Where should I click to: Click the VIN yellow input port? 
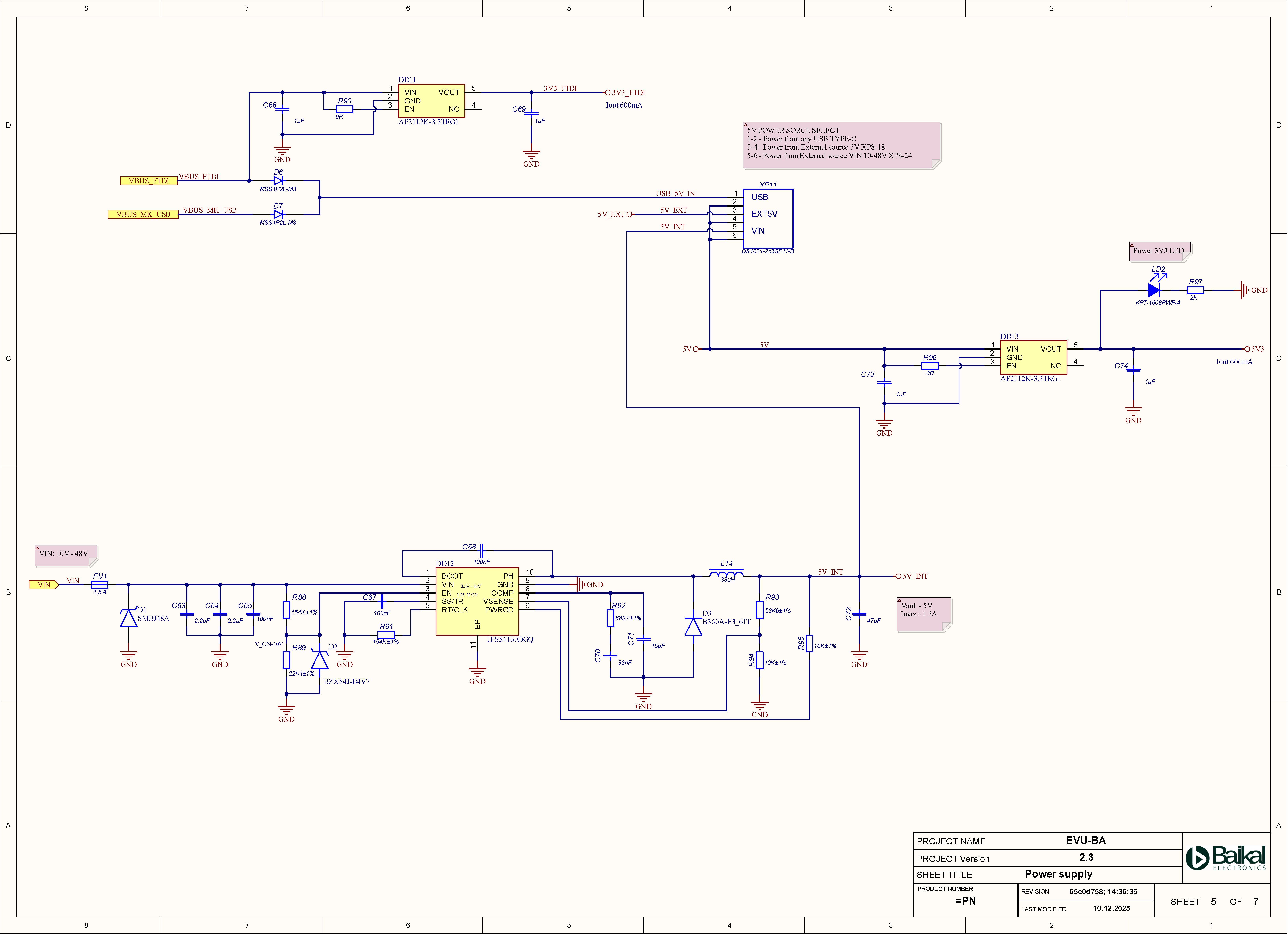44,585
